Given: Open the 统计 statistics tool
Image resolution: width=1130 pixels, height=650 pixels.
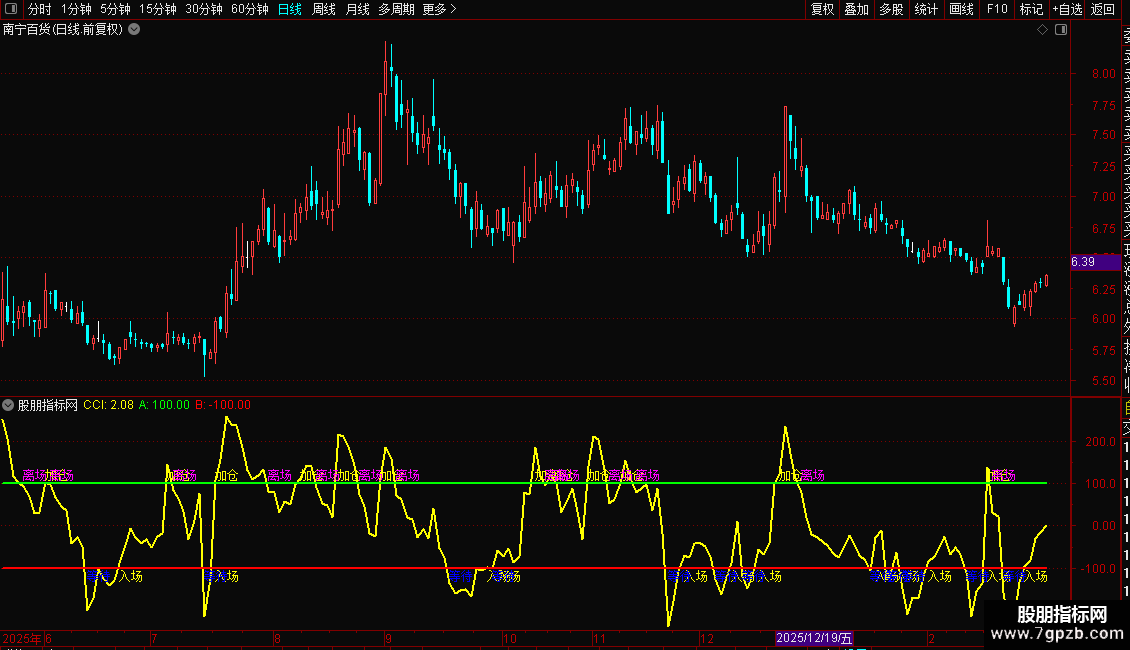Looking at the screenshot, I should pyautogui.click(x=926, y=9).
